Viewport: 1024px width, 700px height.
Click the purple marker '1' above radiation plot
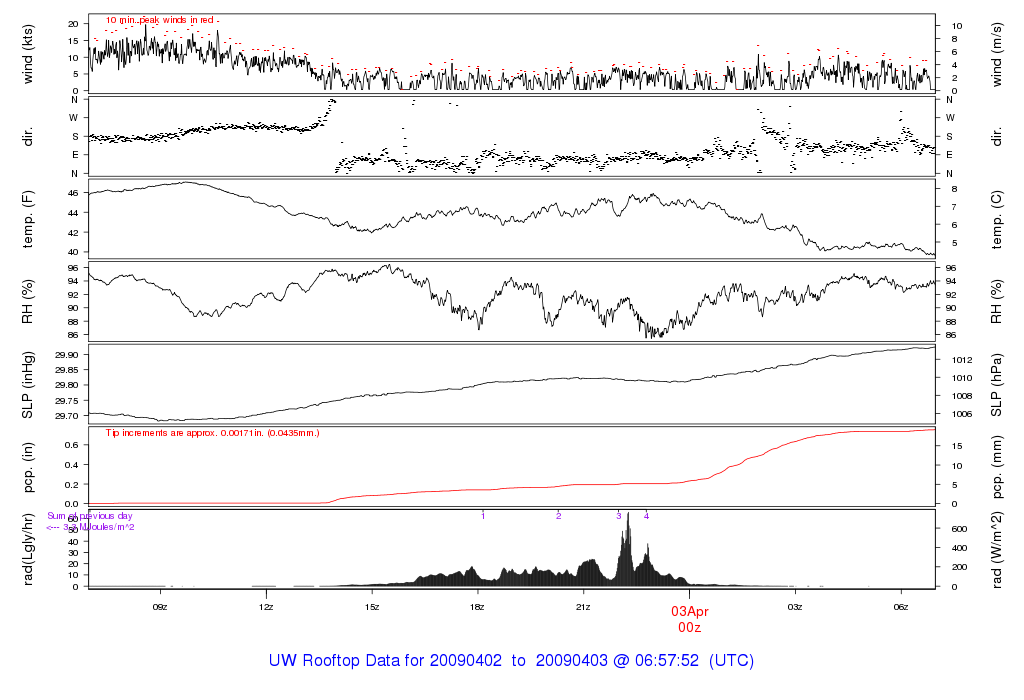coord(483,516)
